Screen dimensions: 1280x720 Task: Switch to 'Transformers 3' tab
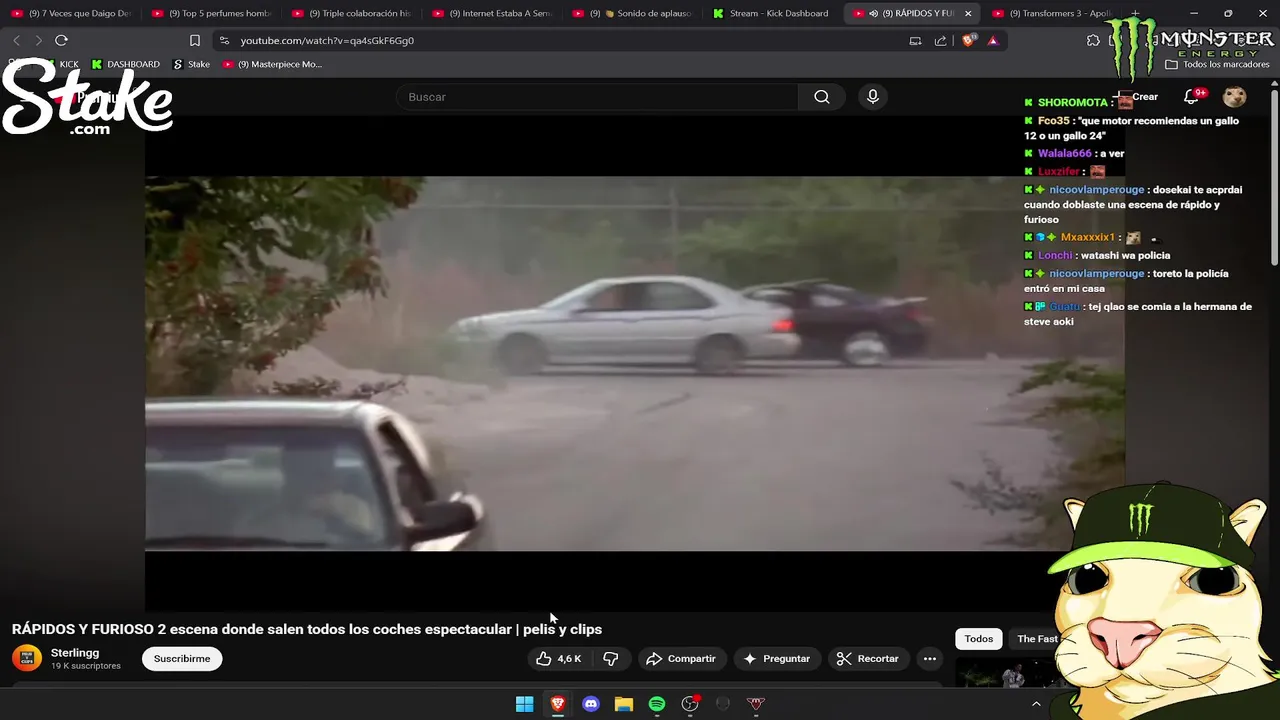1052,13
